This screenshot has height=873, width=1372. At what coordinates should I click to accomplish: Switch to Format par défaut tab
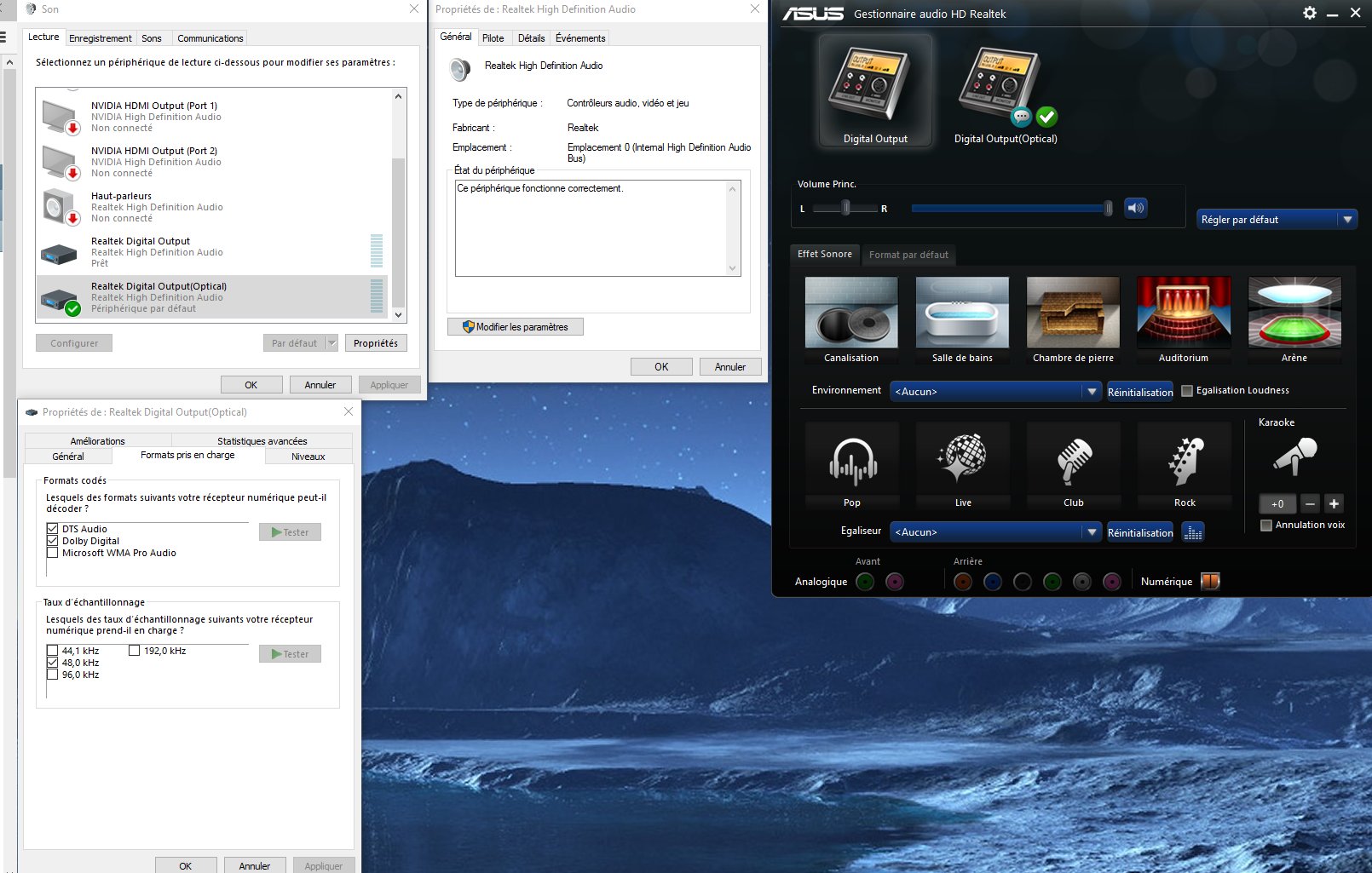[908, 255]
